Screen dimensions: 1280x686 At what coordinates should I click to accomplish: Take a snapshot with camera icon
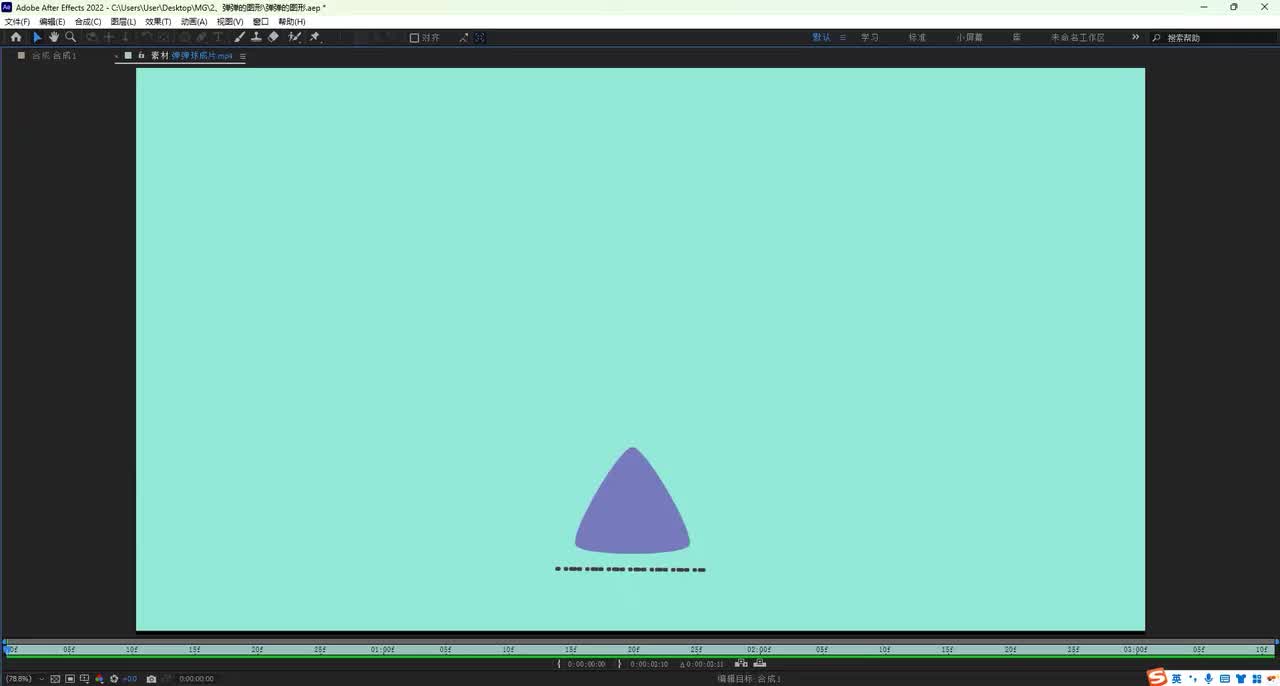[x=151, y=679]
